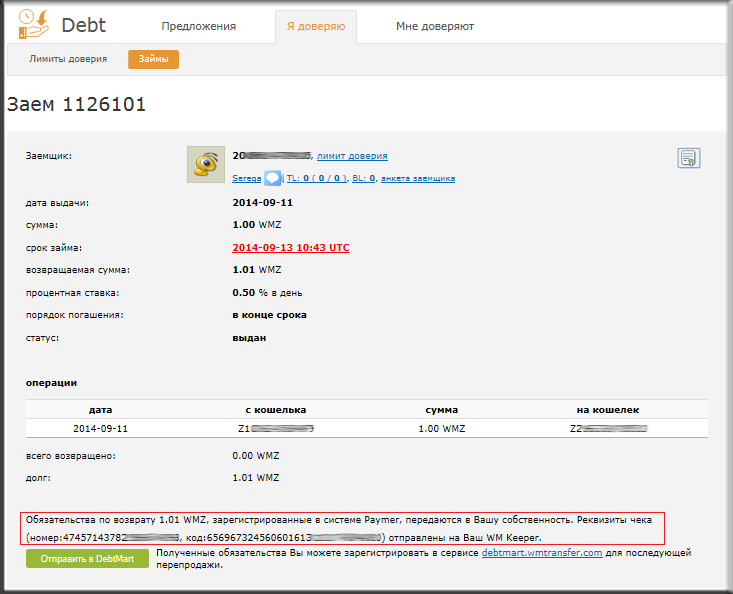The width and height of the screenshot is (733, 594).
Task: Select the Займы sub-tab
Action: tap(153, 59)
